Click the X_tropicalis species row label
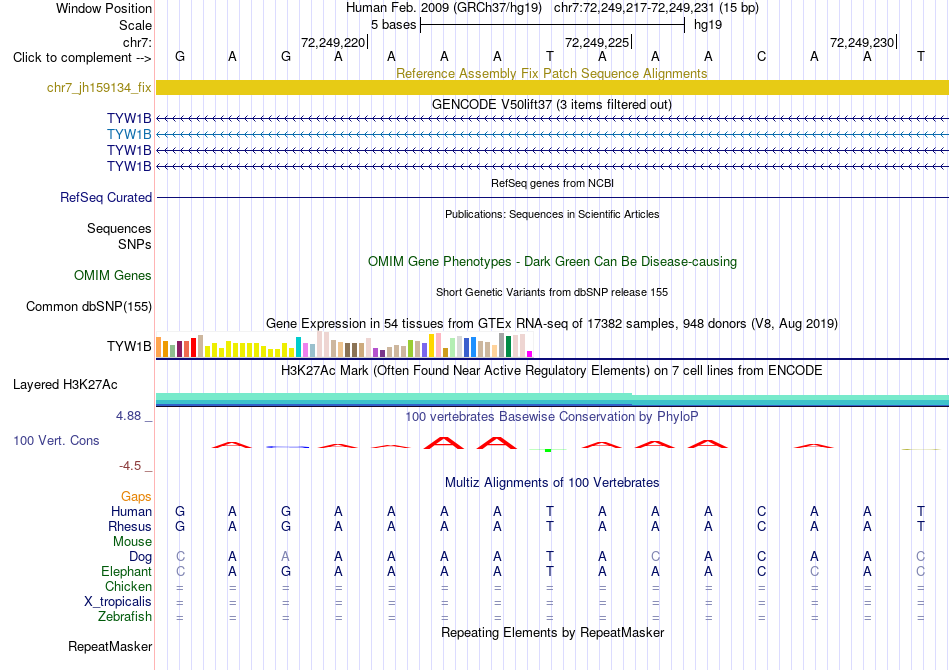 (x=118, y=602)
